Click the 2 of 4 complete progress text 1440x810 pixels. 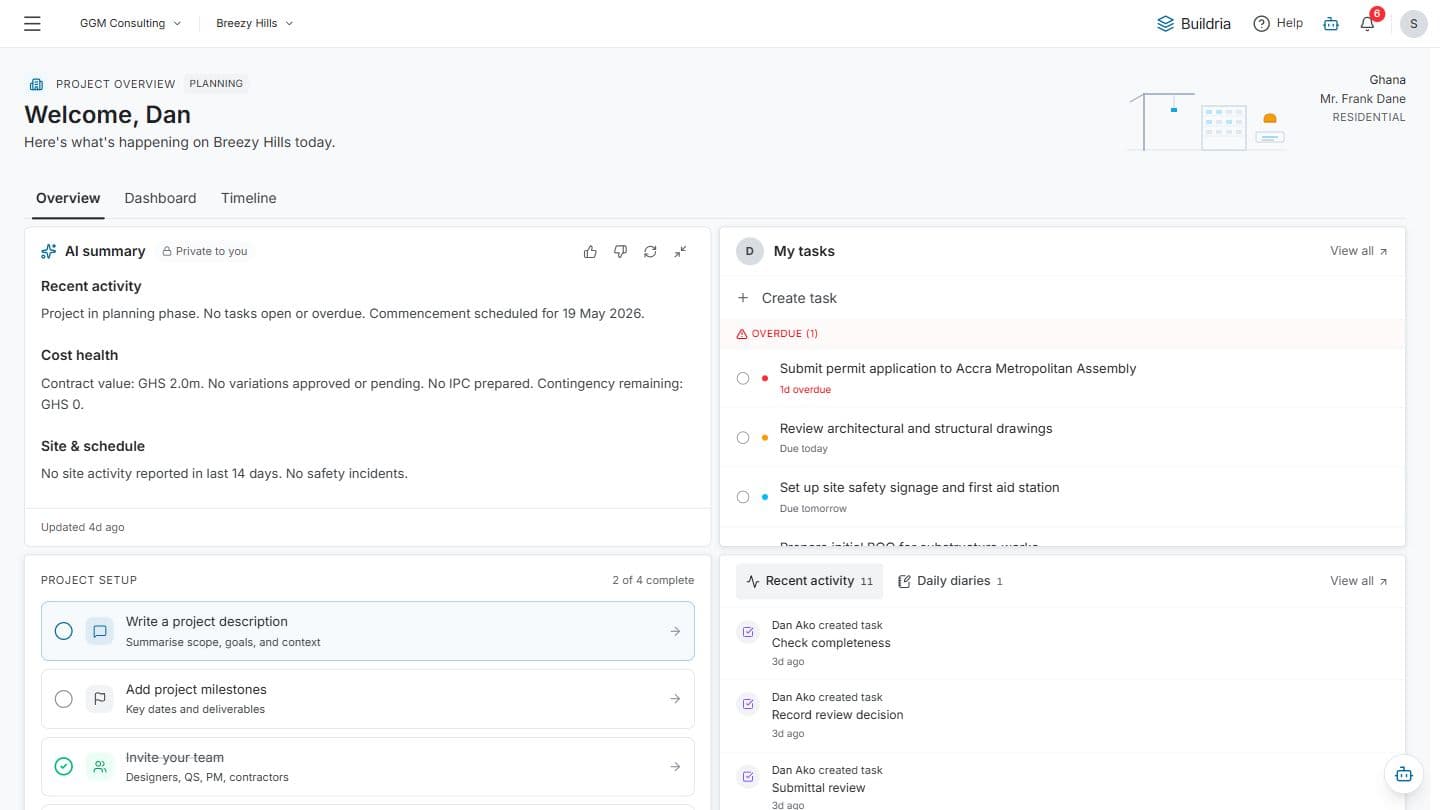(x=653, y=580)
